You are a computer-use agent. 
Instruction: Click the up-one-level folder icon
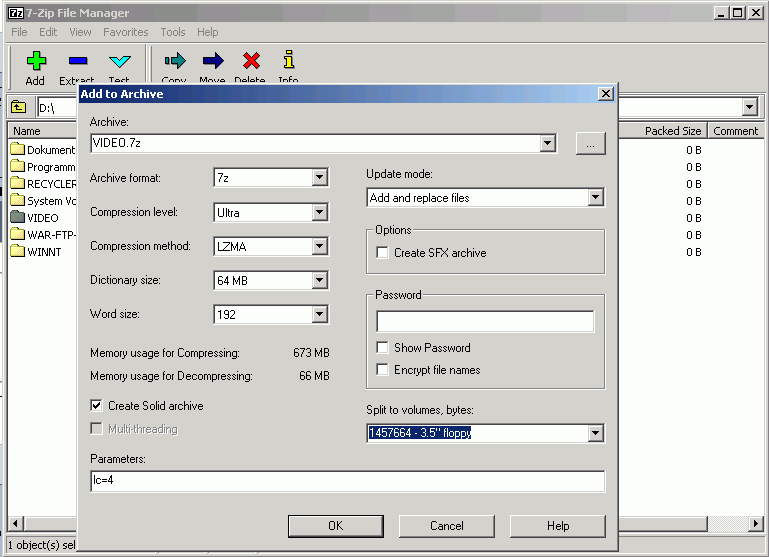point(19,107)
